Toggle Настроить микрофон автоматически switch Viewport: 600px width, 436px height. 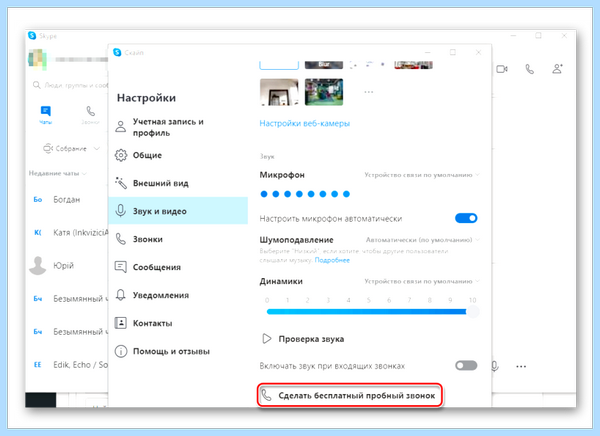click(466, 218)
